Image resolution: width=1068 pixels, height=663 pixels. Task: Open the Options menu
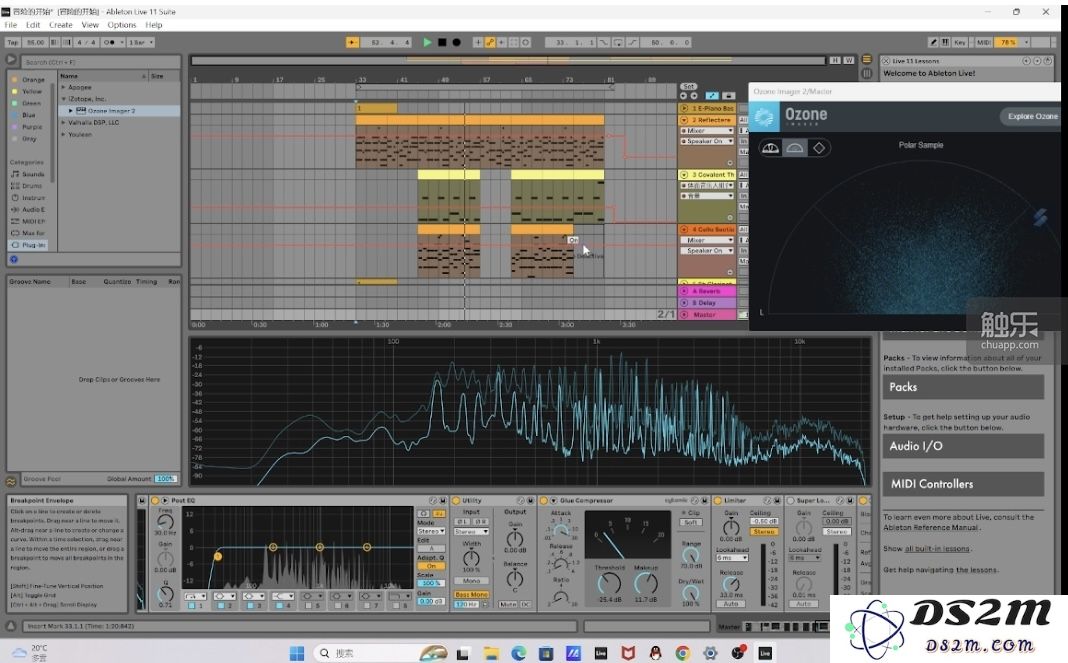(122, 25)
